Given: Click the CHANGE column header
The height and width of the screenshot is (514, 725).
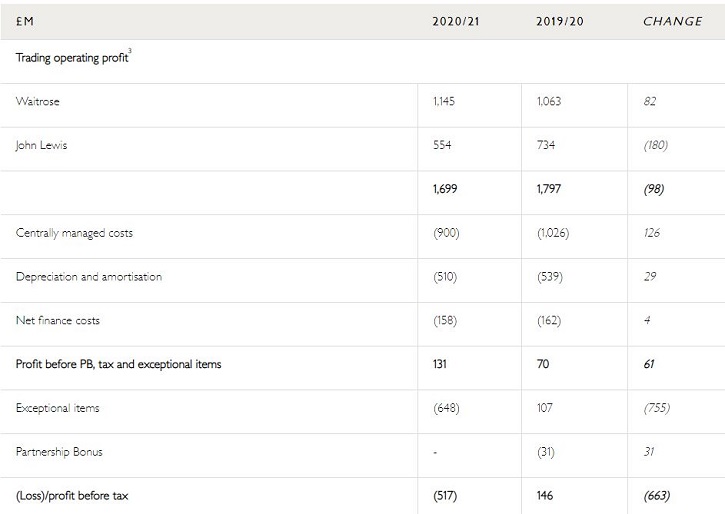Looking at the screenshot, I should (672, 21).
